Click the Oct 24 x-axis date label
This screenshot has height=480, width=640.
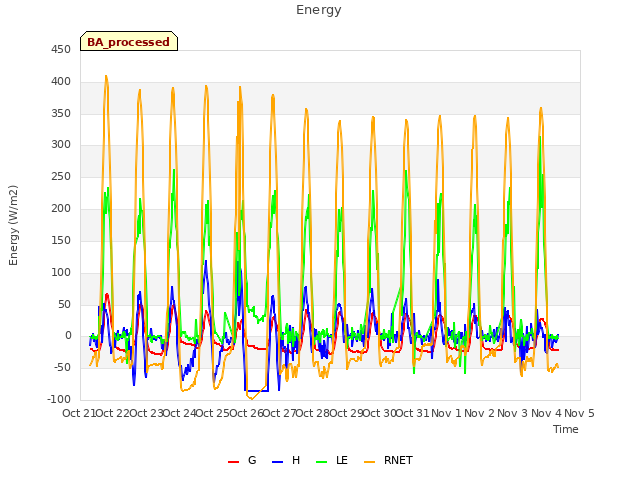[179, 413]
